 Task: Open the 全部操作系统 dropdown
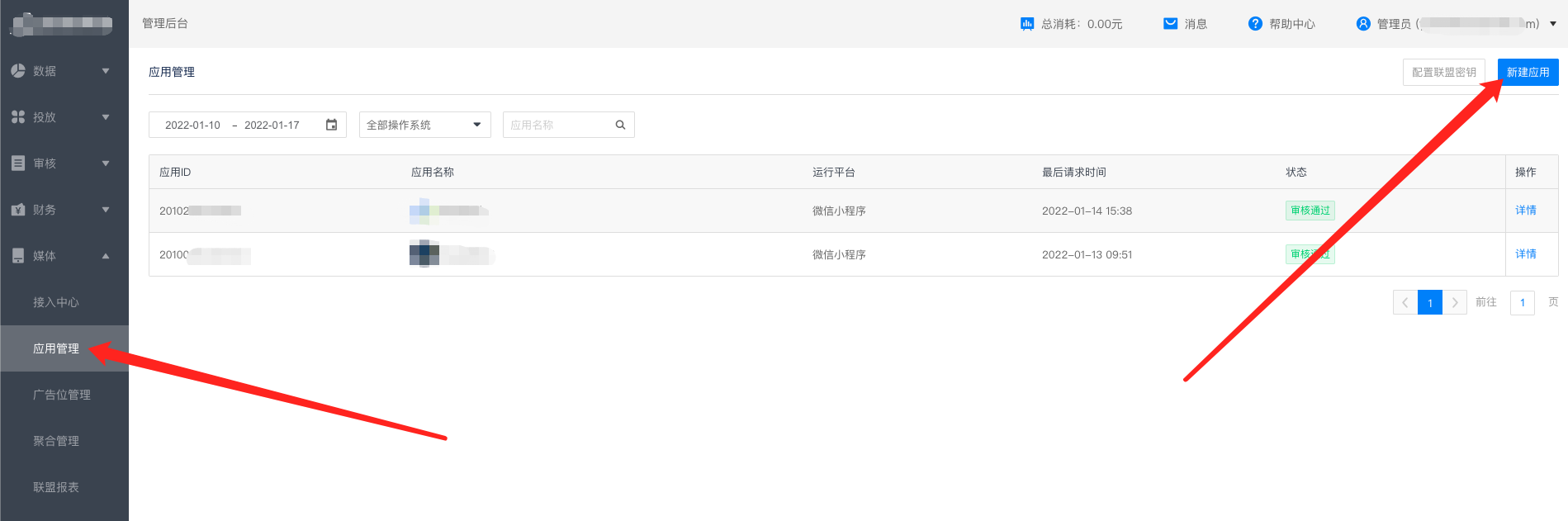click(x=424, y=125)
